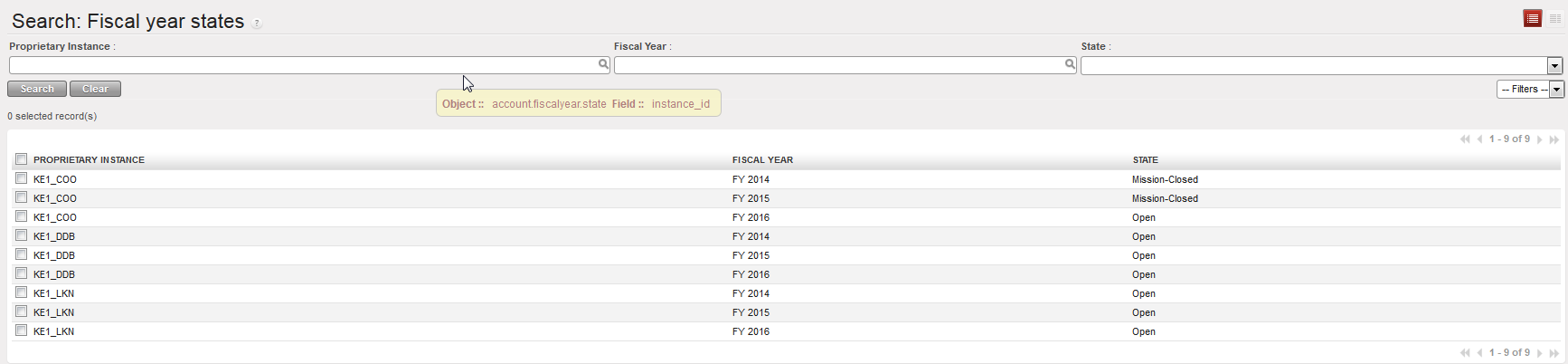The height and width of the screenshot is (364, 1568).
Task: Open the Proprietary Instance lookup magnifier
Action: (603, 64)
